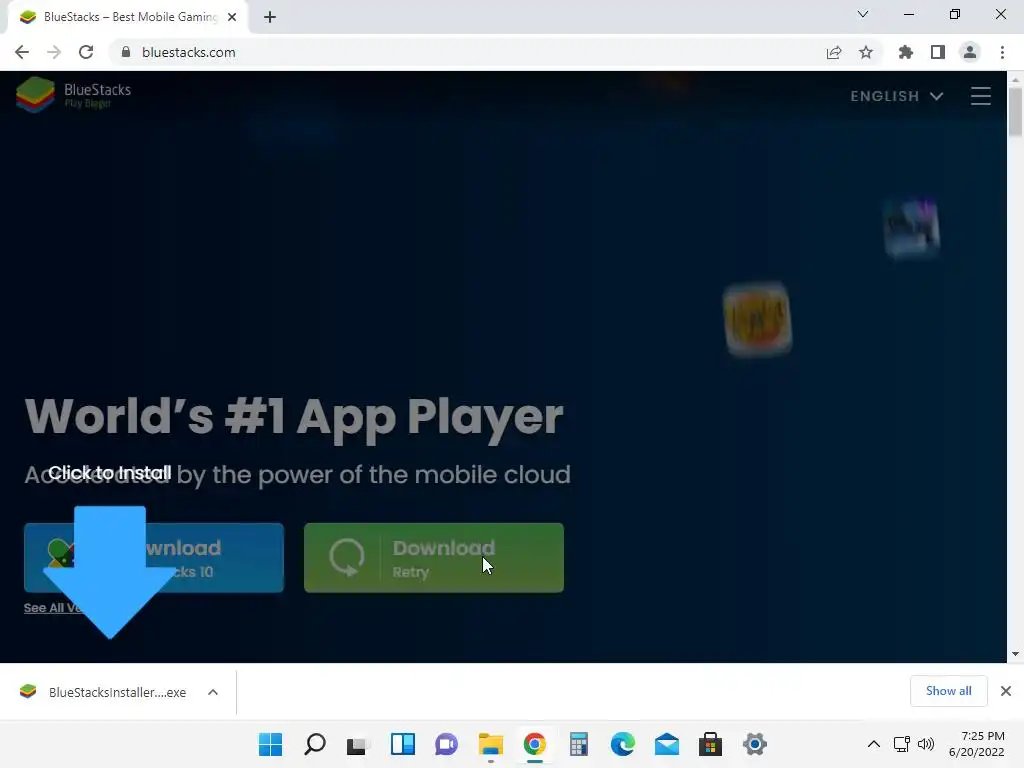
Task: Open the ENGLISH language dropdown
Action: click(897, 96)
